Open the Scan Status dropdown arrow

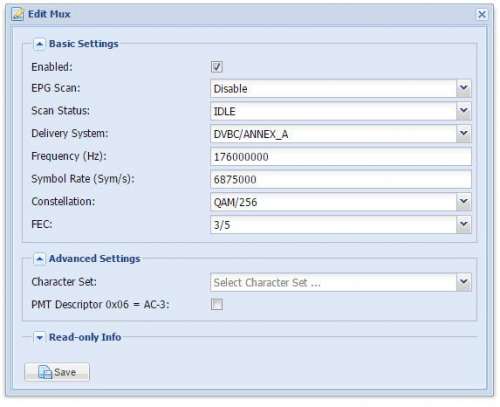pos(463,111)
